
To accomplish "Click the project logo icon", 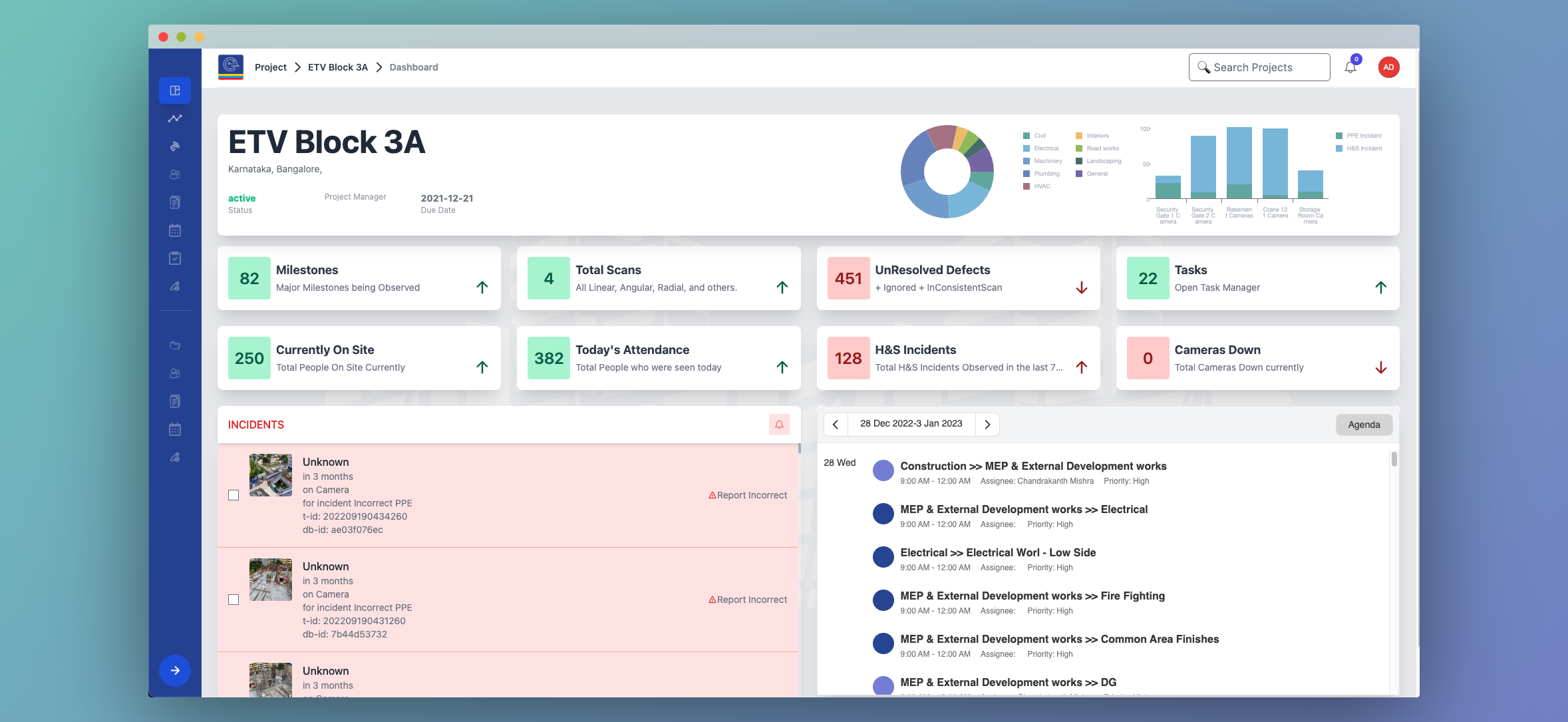I will click(x=231, y=67).
